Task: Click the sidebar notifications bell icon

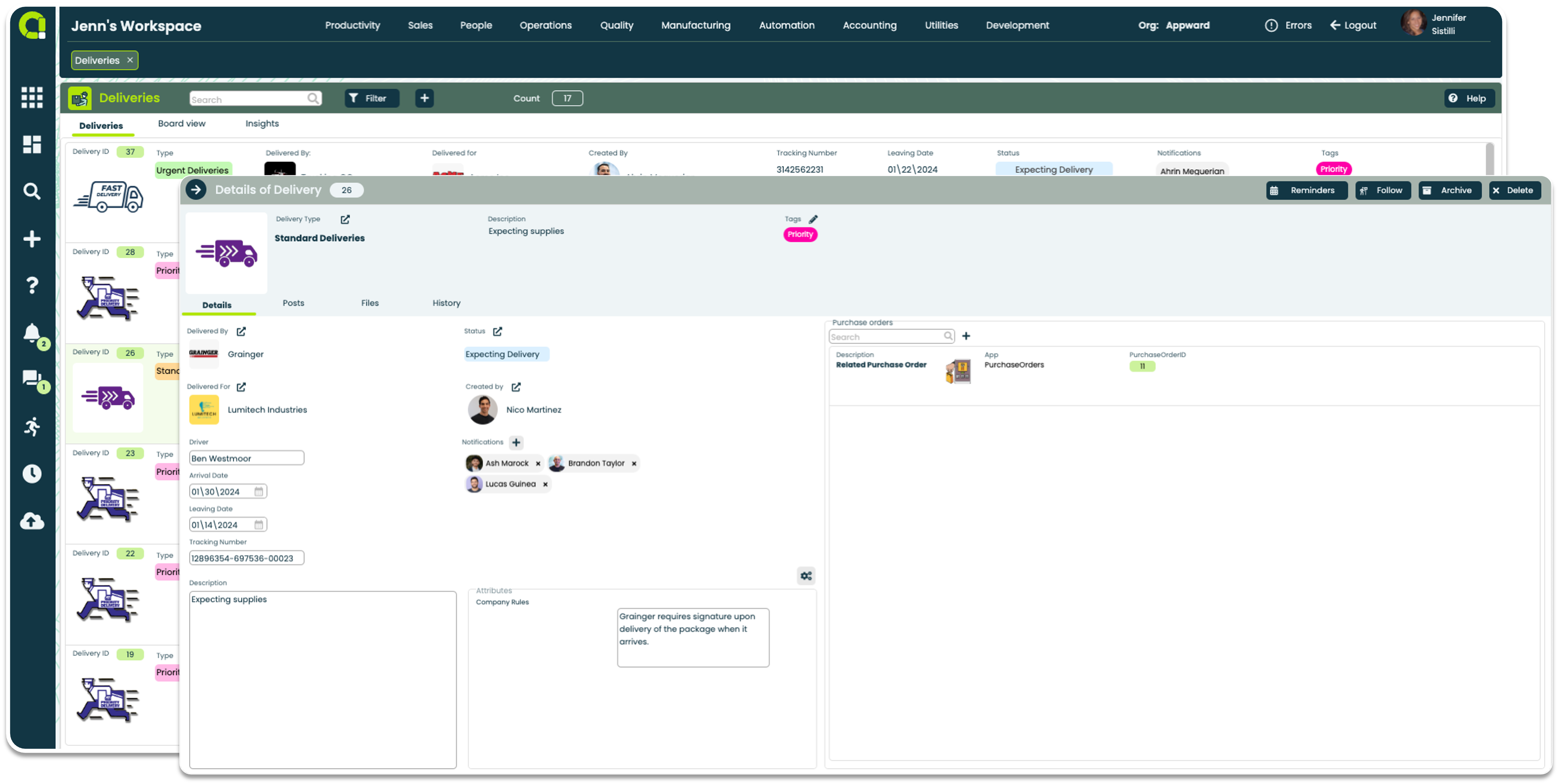Action: (32, 333)
